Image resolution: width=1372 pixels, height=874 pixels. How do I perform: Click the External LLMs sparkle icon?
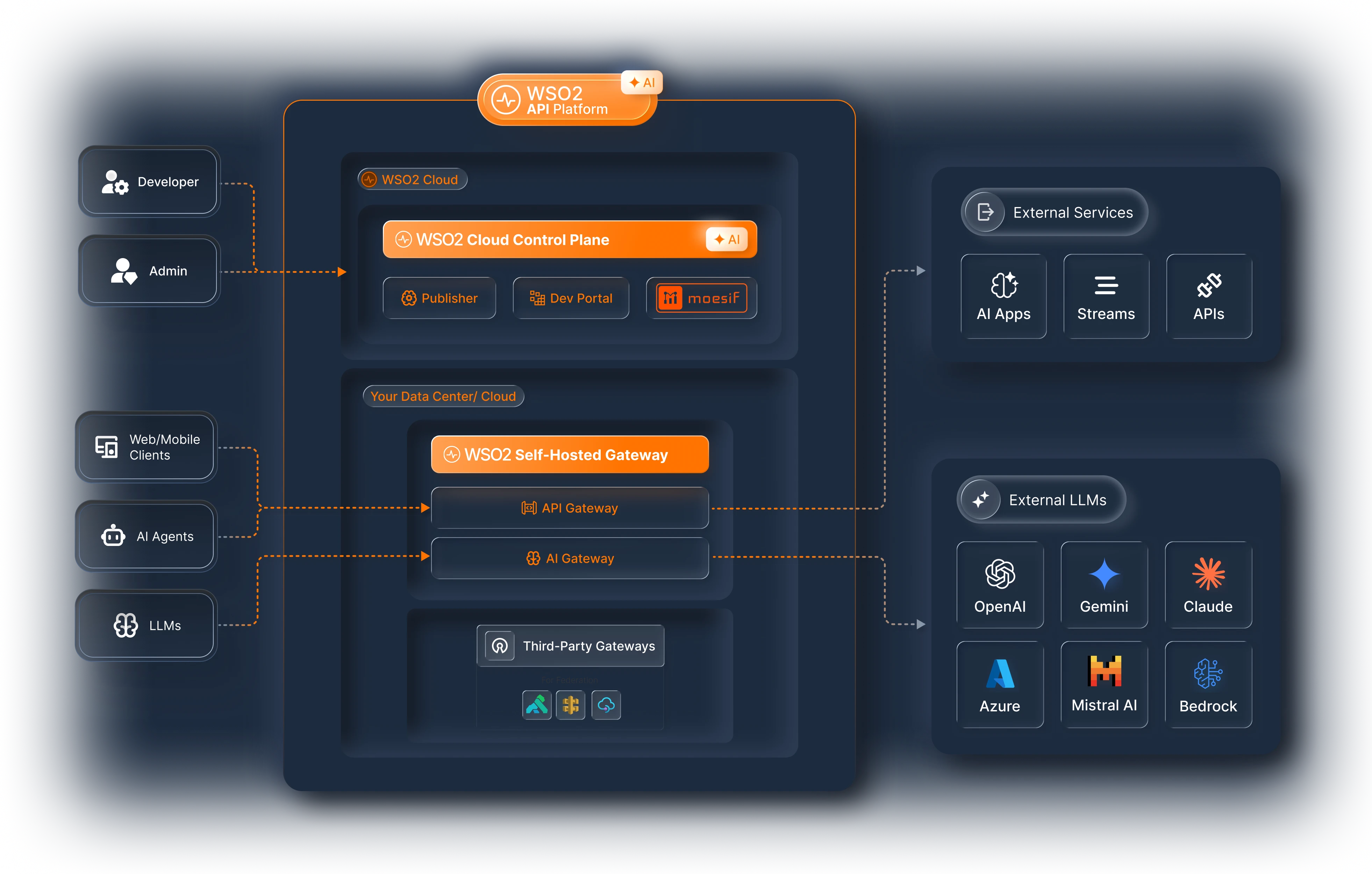980,500
